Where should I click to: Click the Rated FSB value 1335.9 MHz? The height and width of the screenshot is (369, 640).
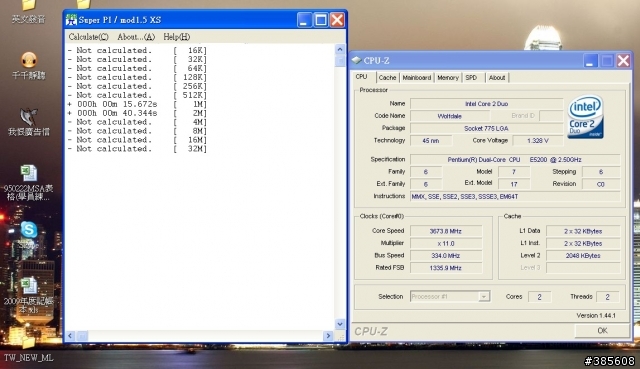pyautogui.click(x=445, y=268)
